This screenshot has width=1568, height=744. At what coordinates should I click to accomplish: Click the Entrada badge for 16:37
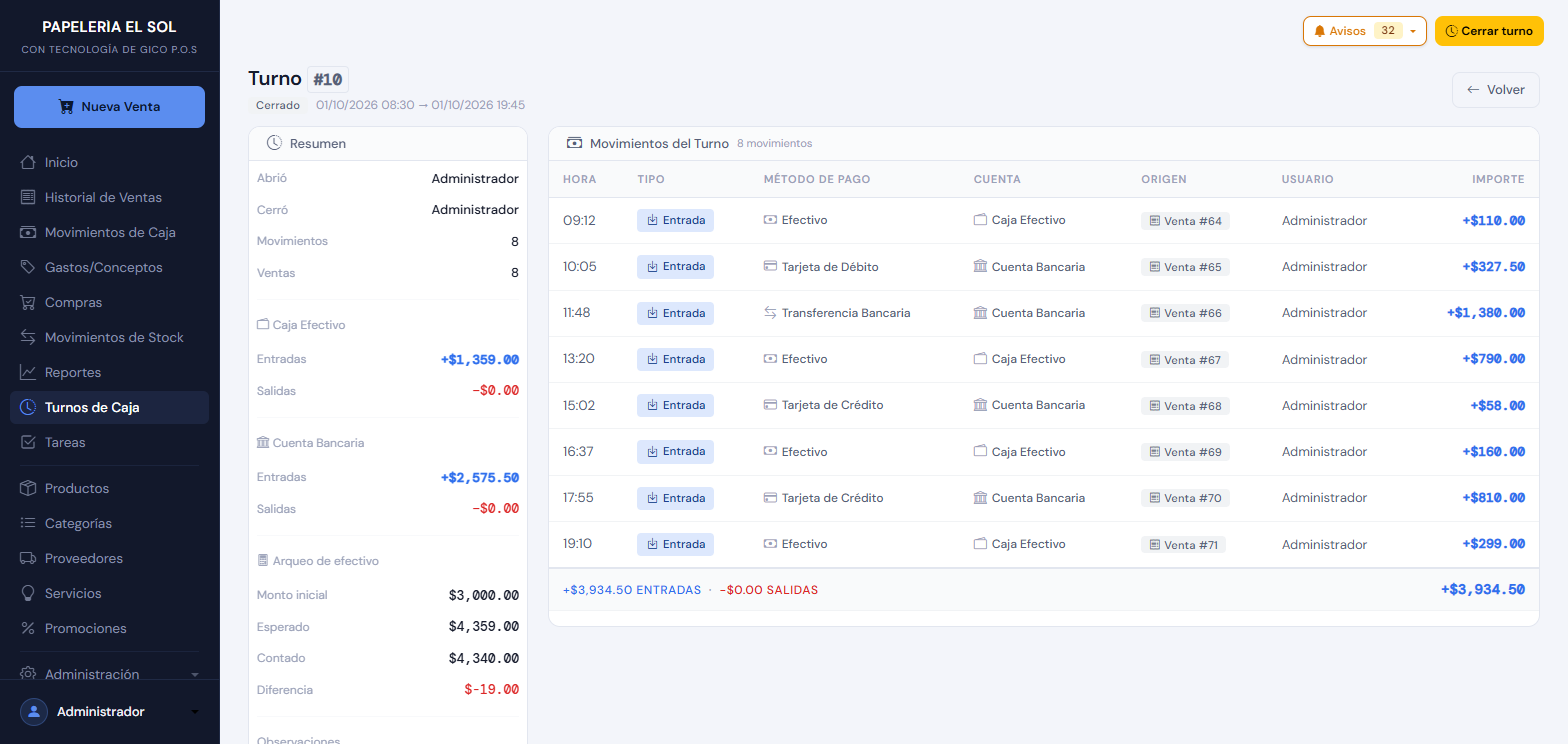click(x=675, y=452)
